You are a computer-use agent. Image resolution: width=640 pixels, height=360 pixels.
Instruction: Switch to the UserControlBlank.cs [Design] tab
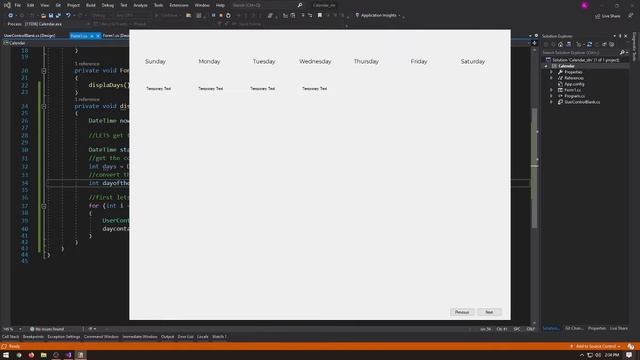click(29, 36)
